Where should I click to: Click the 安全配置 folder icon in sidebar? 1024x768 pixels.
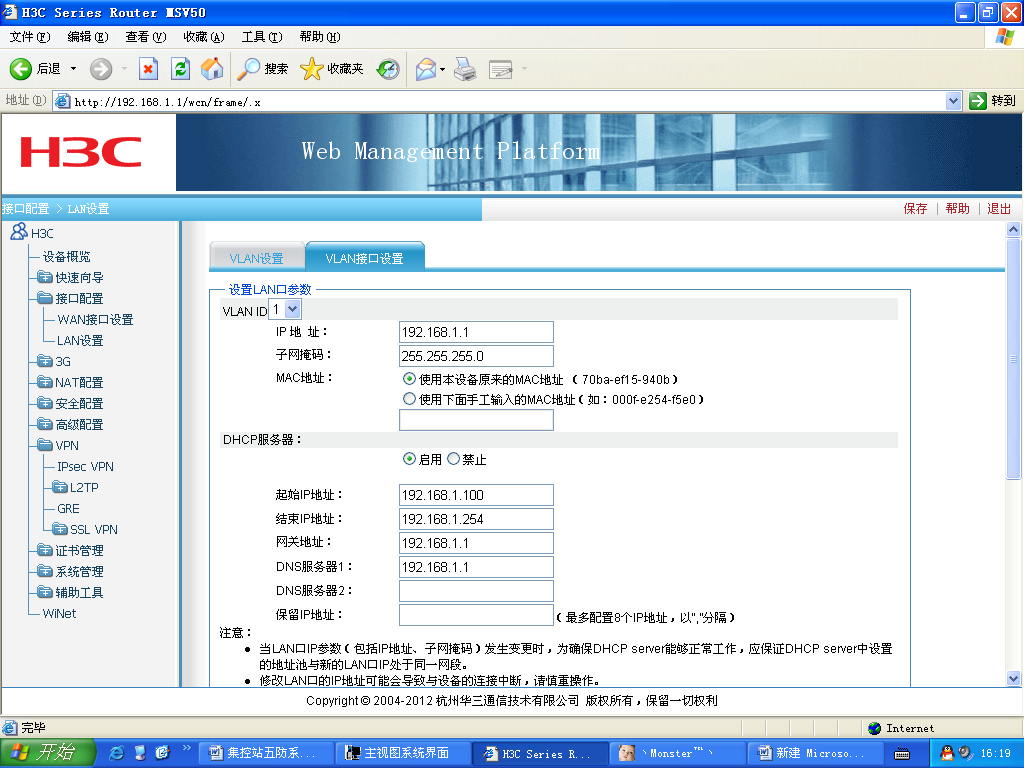pos(45,404)
